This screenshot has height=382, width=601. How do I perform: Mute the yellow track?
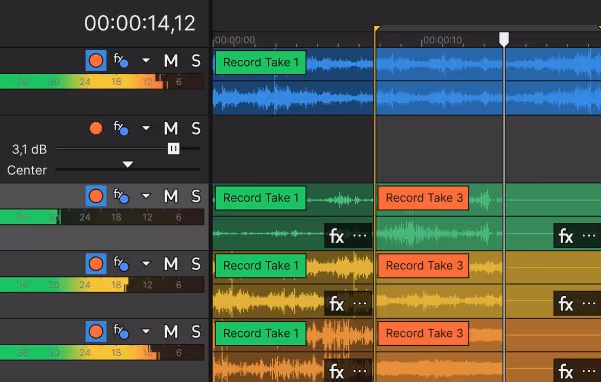click(171, 264)
